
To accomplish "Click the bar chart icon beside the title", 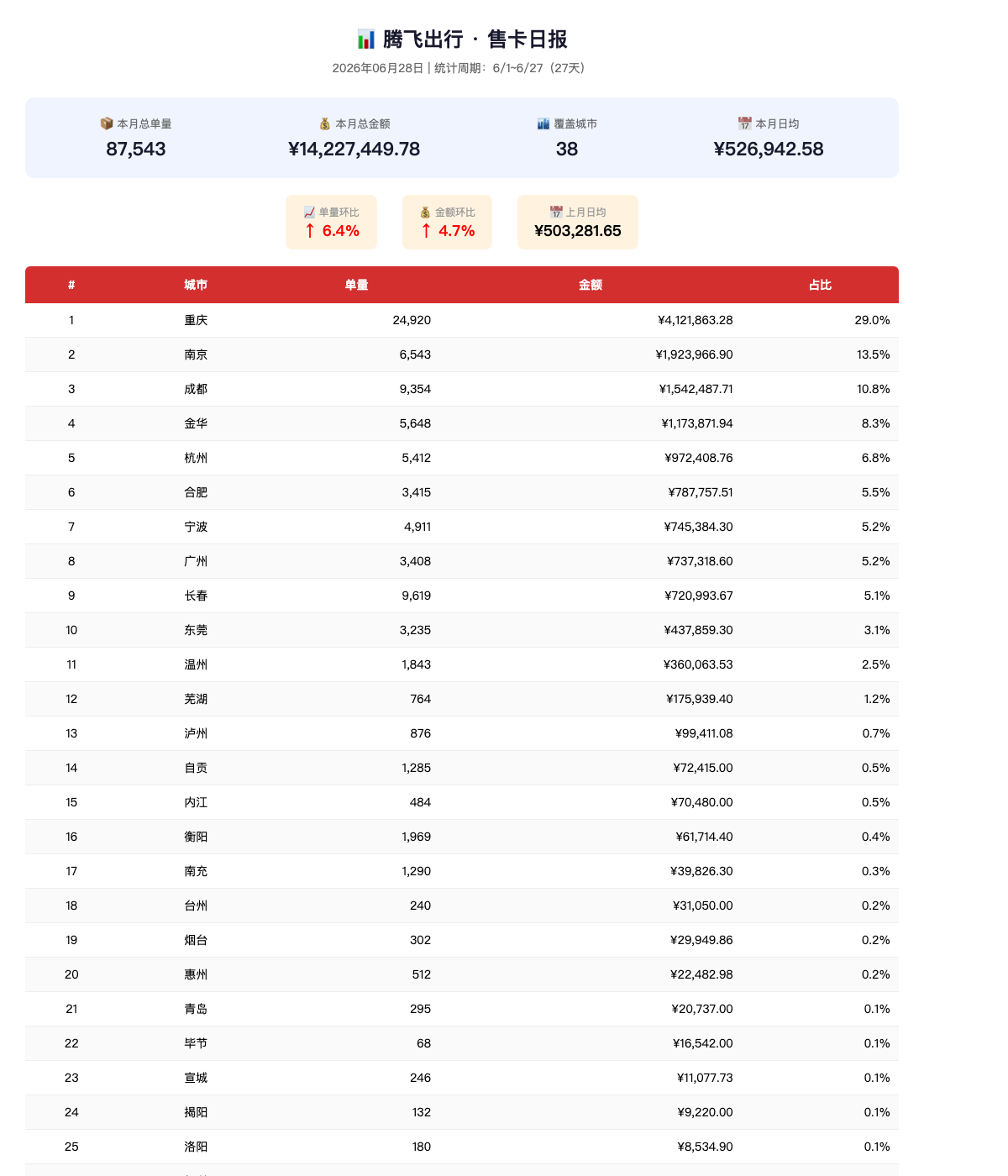I will (366, 39).
